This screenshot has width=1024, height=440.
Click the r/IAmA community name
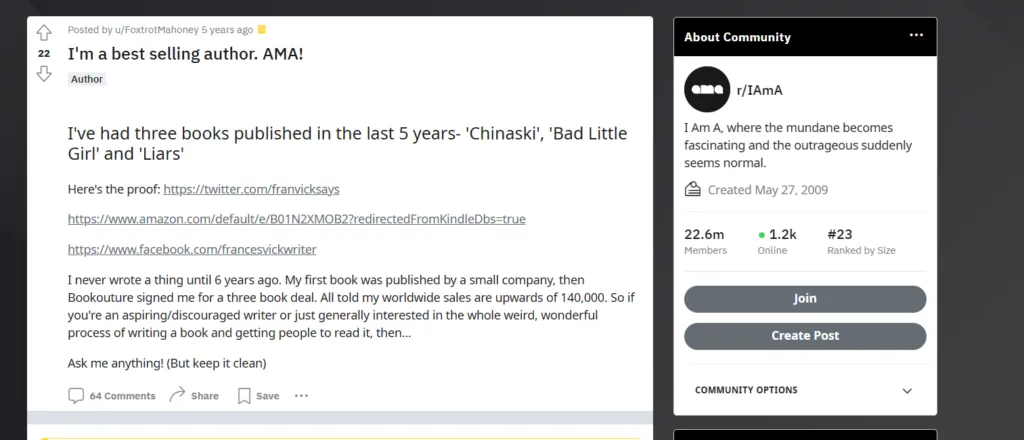[759, 90]
